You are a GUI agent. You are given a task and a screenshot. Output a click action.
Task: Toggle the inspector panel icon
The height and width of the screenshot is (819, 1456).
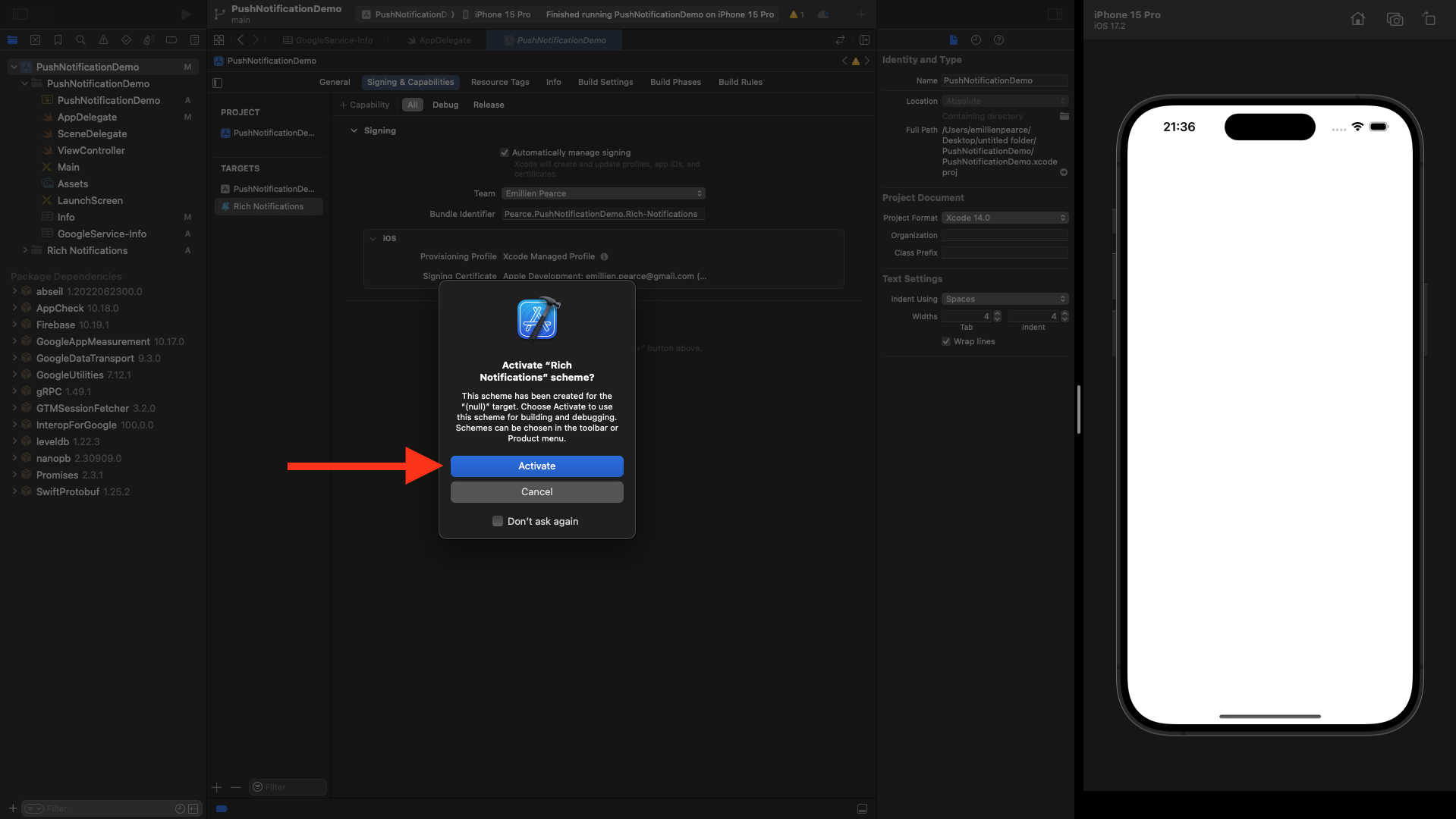click(1055, 14)
